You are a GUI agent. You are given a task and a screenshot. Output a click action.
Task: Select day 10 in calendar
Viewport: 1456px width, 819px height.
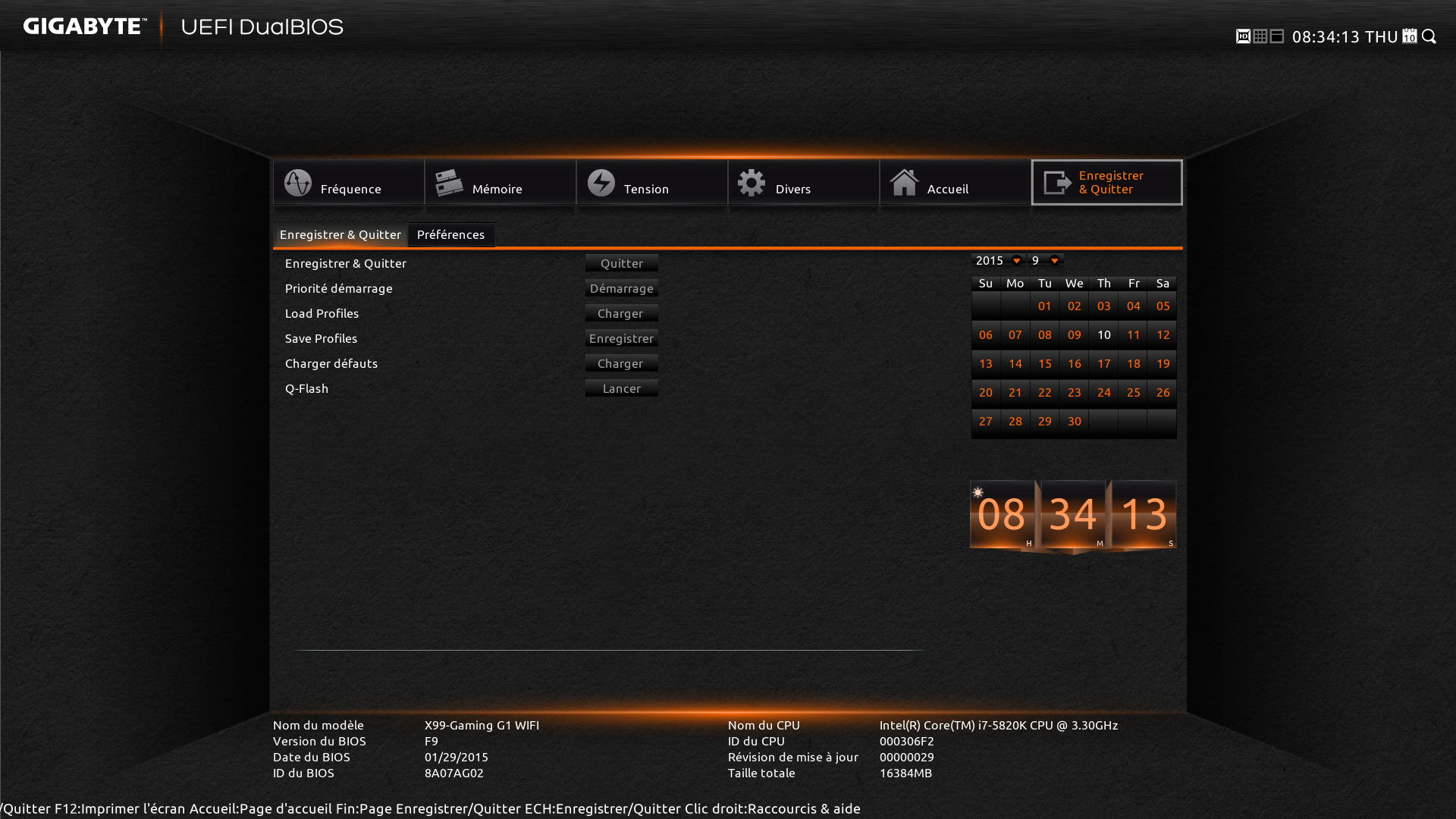(x=1103, y=335)
